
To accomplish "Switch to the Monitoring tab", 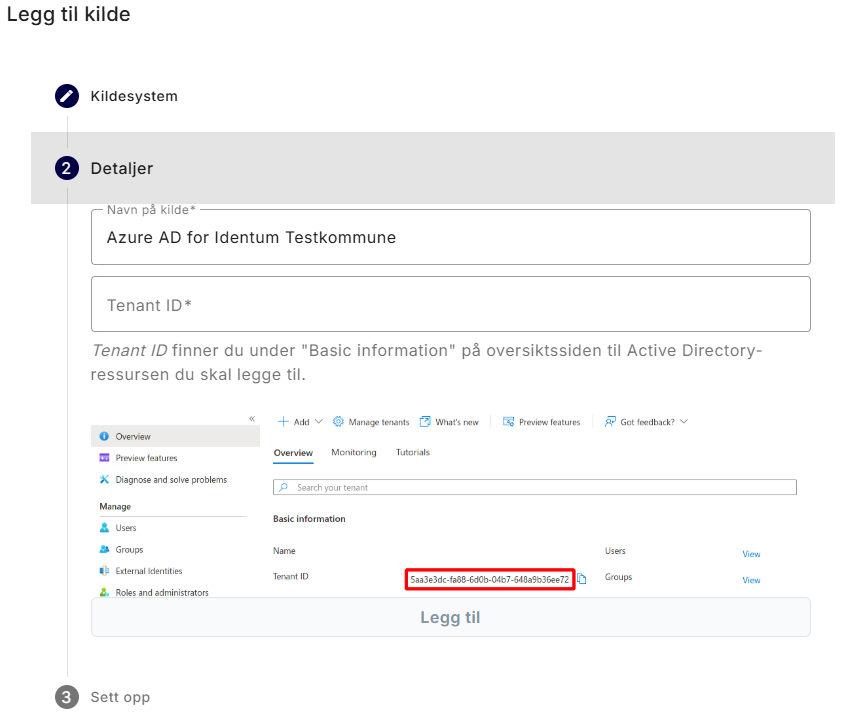I will [x=354, y=453].
